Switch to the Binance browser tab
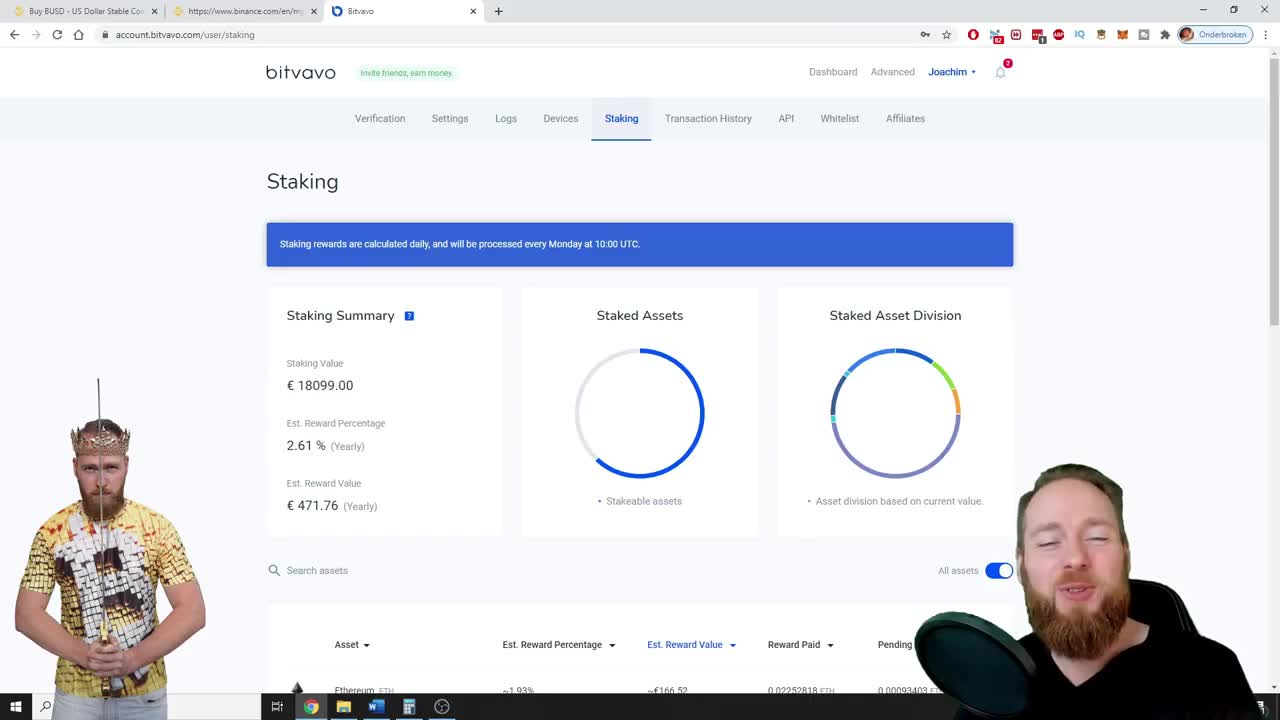 245,11
